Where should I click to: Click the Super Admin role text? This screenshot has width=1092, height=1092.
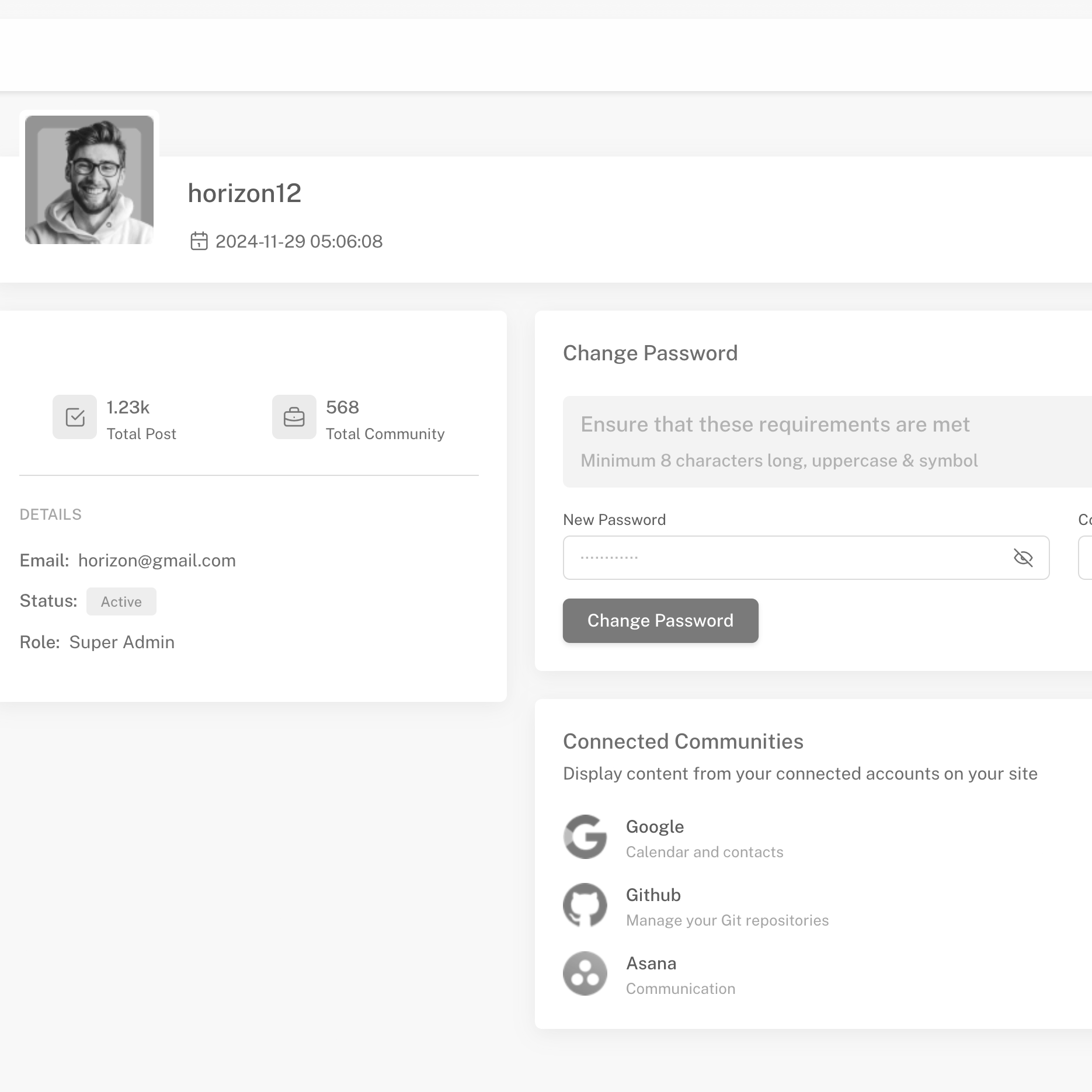pyautogui.click(x=122, y=642)
